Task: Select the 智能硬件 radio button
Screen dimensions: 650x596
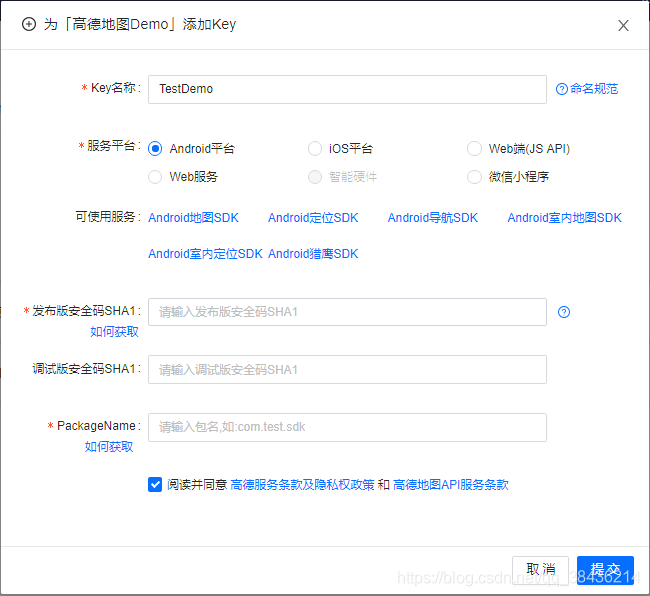Action: click(315, 177)
